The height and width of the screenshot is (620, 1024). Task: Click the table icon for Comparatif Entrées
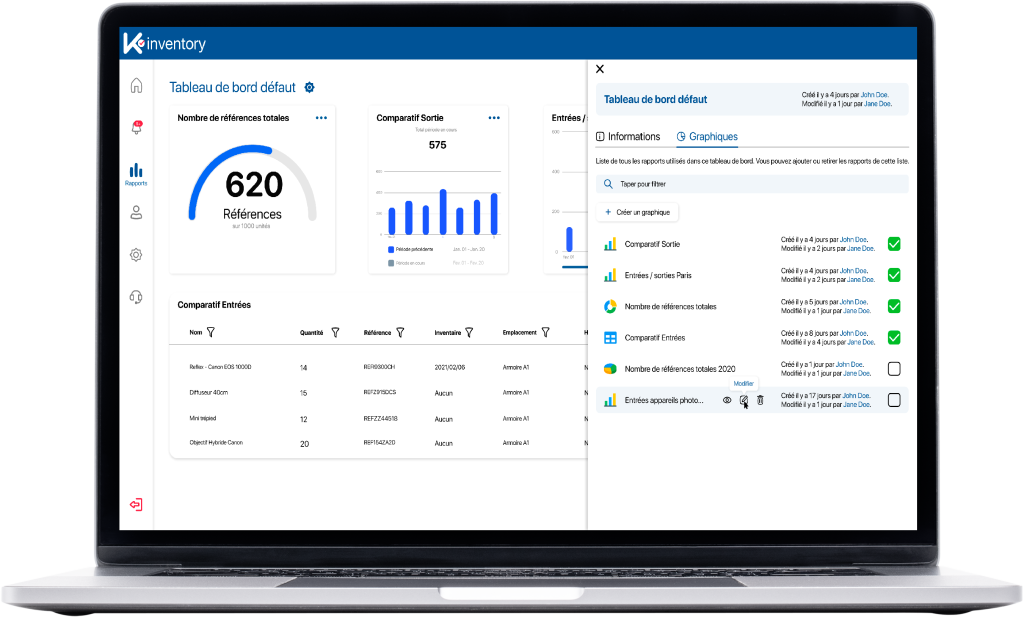[610, 338]
